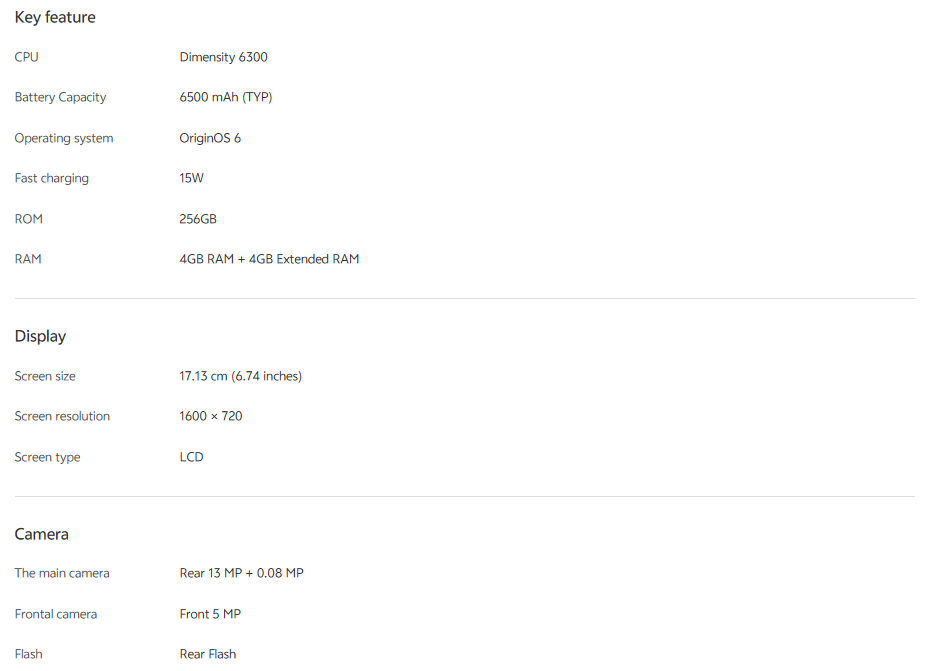The height and width of the screenshot is (671, 933).
Task: Click the Fast charging 15W value
Action: [191, 178]
